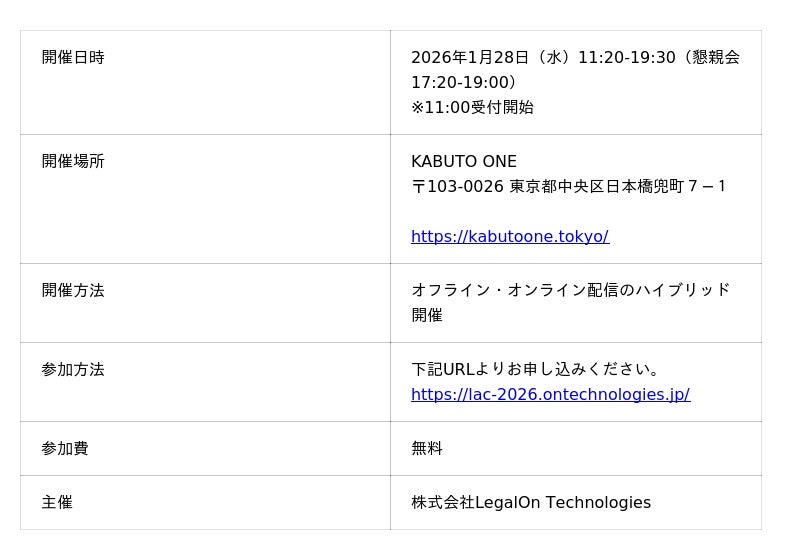Image resolution: width=800 pixels, height=560 pixels.
Task: Open the lac-2026.ontechnologies.jp registration link
Action: [x=550, y=395]
